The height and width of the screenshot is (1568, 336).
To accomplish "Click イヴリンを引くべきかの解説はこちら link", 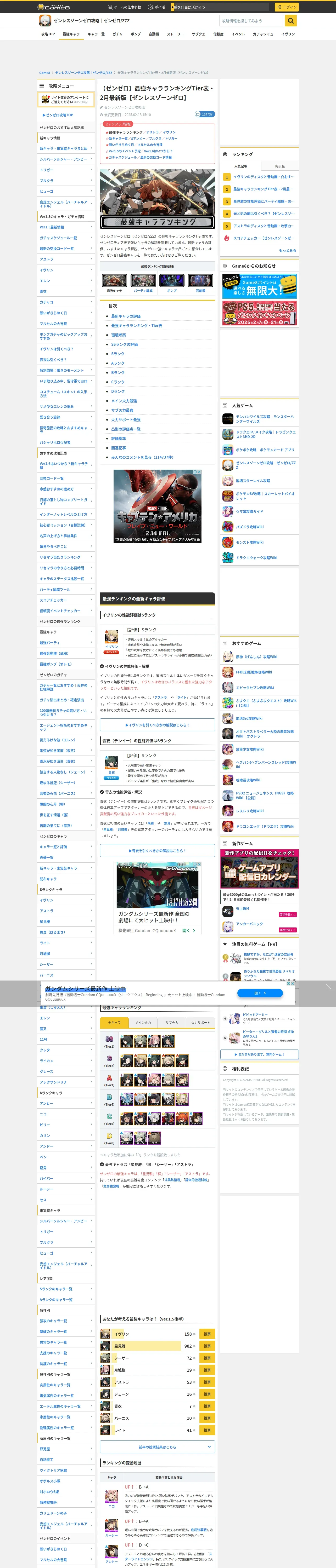I will pyautogui.click(x=157, y=725).
